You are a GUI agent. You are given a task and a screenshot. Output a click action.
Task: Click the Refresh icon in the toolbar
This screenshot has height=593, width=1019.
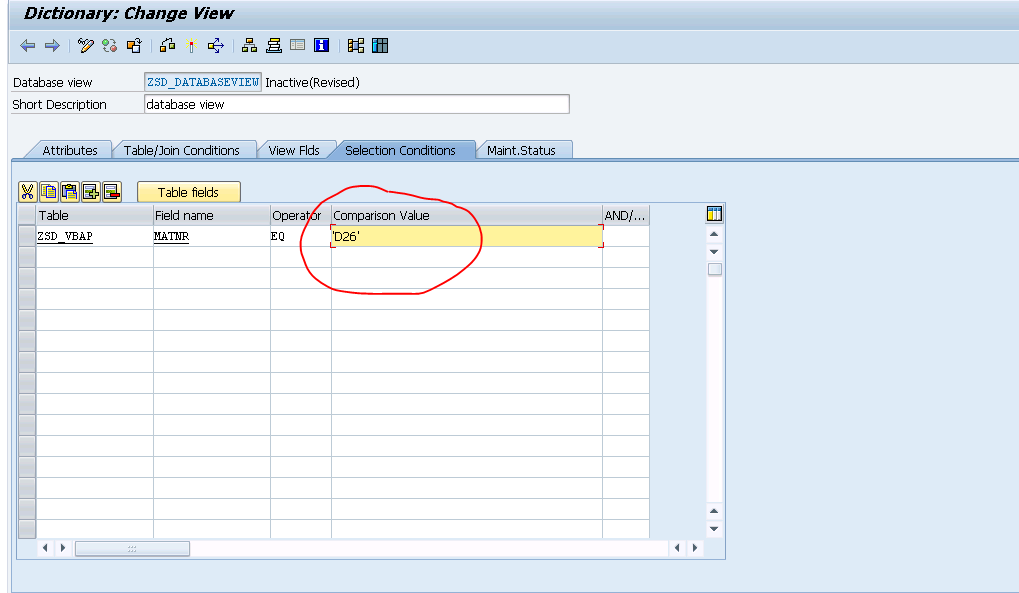[110, 45]
